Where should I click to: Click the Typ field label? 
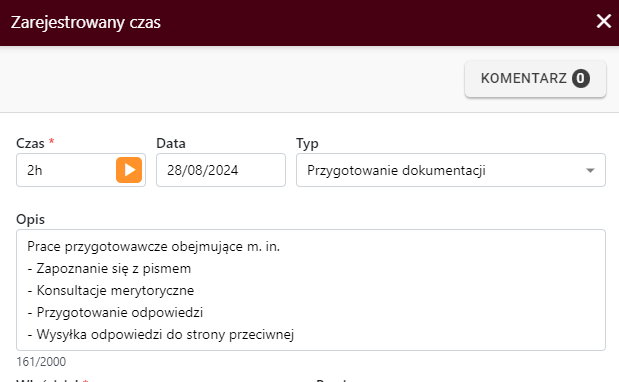click(307, 143)
